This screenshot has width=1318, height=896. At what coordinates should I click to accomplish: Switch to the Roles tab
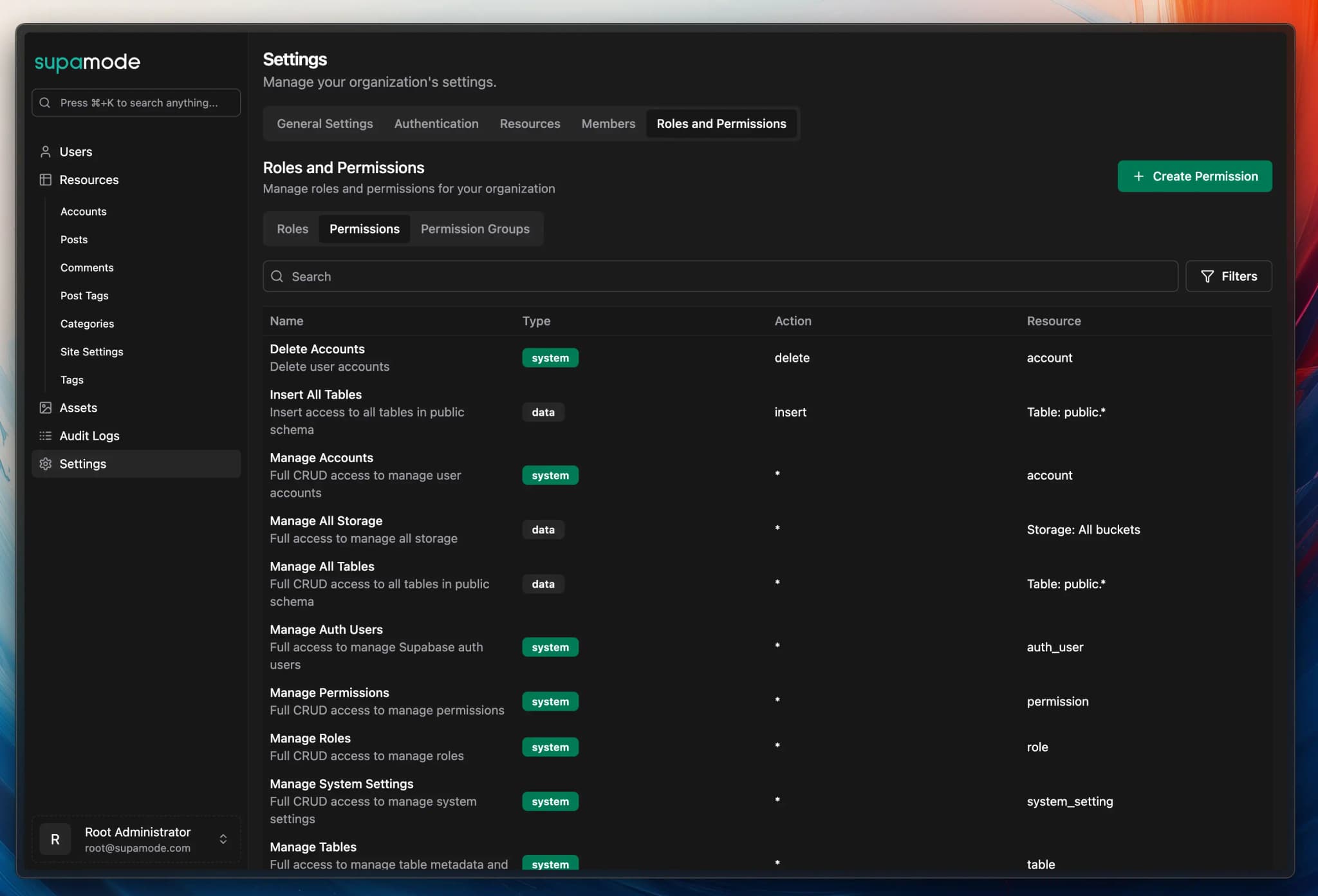(292, 229)
